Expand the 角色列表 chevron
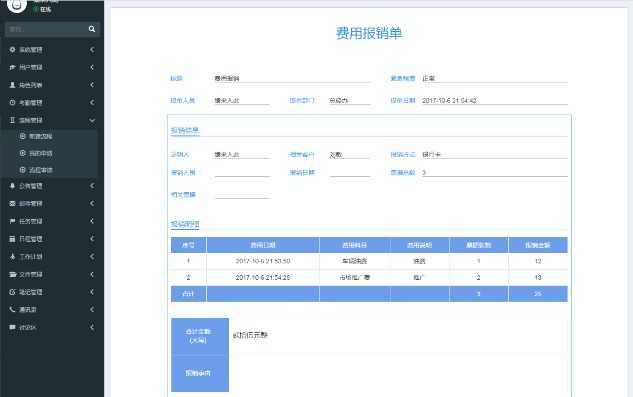 pos(92,85)
